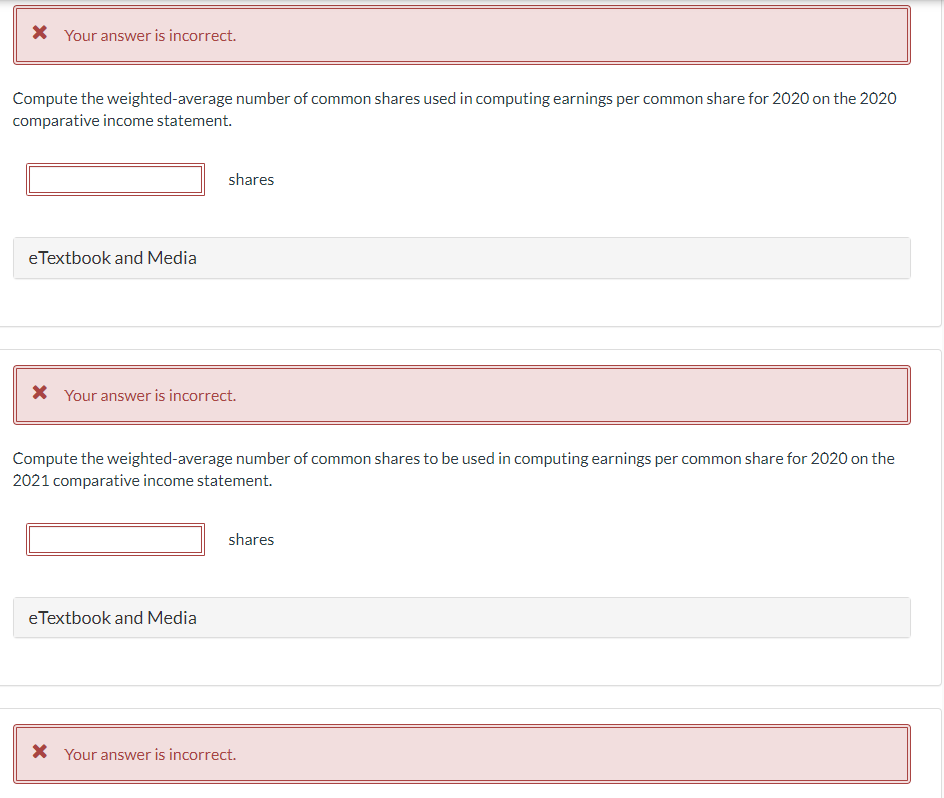Expand the first eTextbook and Media section
This screenshot has width=944, height=798.
pyautogui.click(x=462, y=258)
